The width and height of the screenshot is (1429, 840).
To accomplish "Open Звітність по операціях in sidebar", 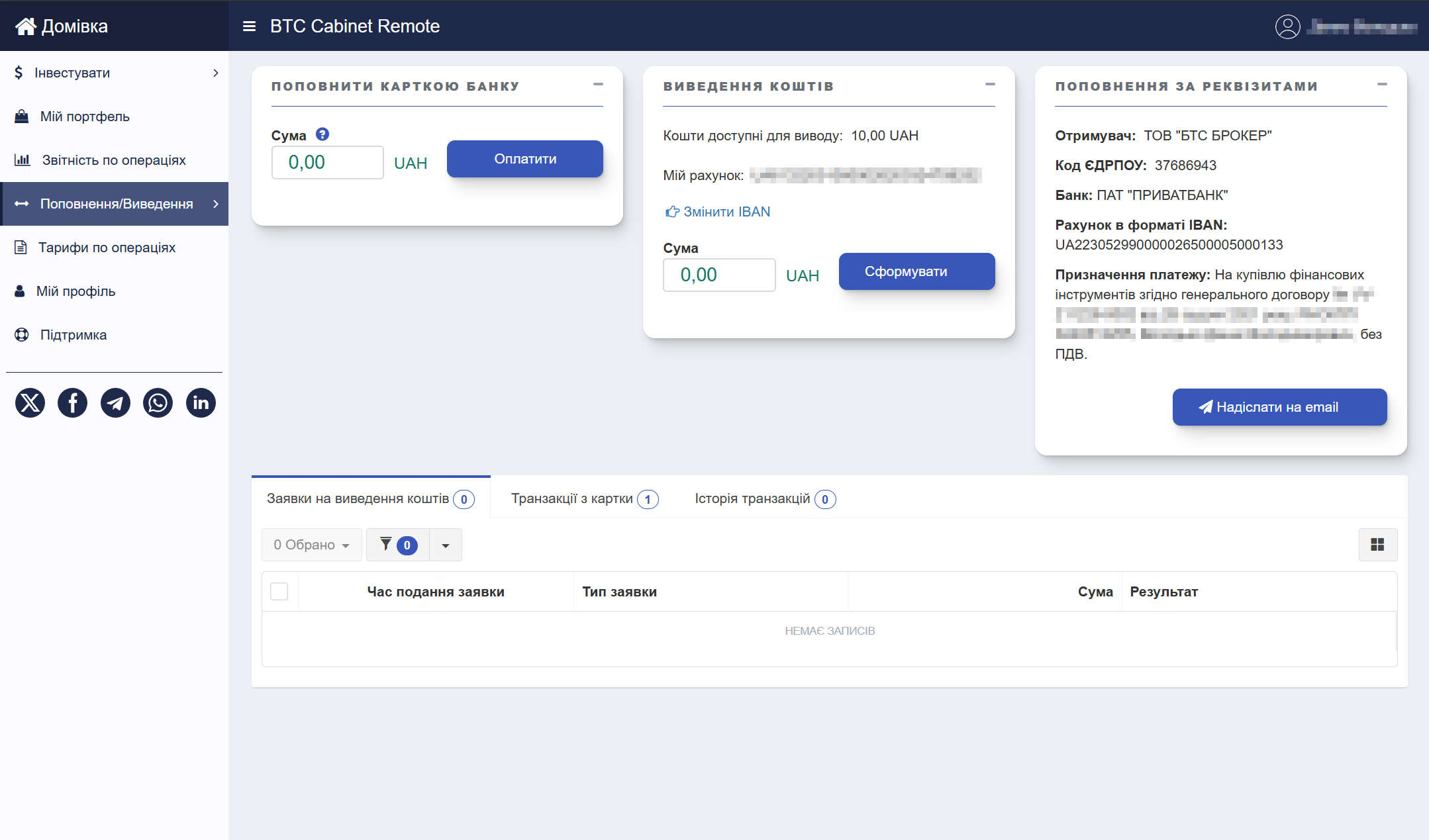I will 114,160.
